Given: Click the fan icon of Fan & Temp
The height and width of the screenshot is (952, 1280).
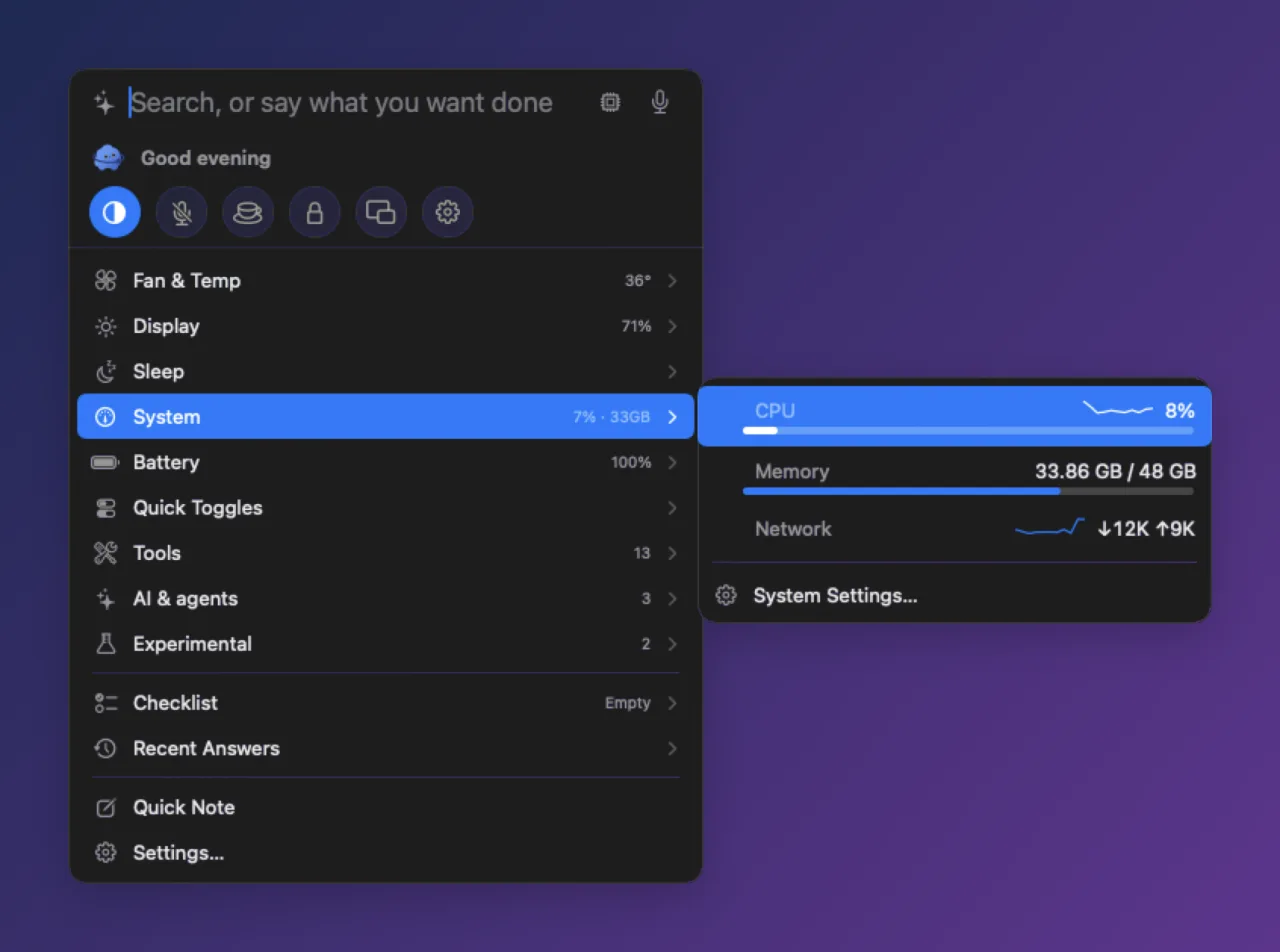Looking at the screenshot, I should (x=106, y=281).
